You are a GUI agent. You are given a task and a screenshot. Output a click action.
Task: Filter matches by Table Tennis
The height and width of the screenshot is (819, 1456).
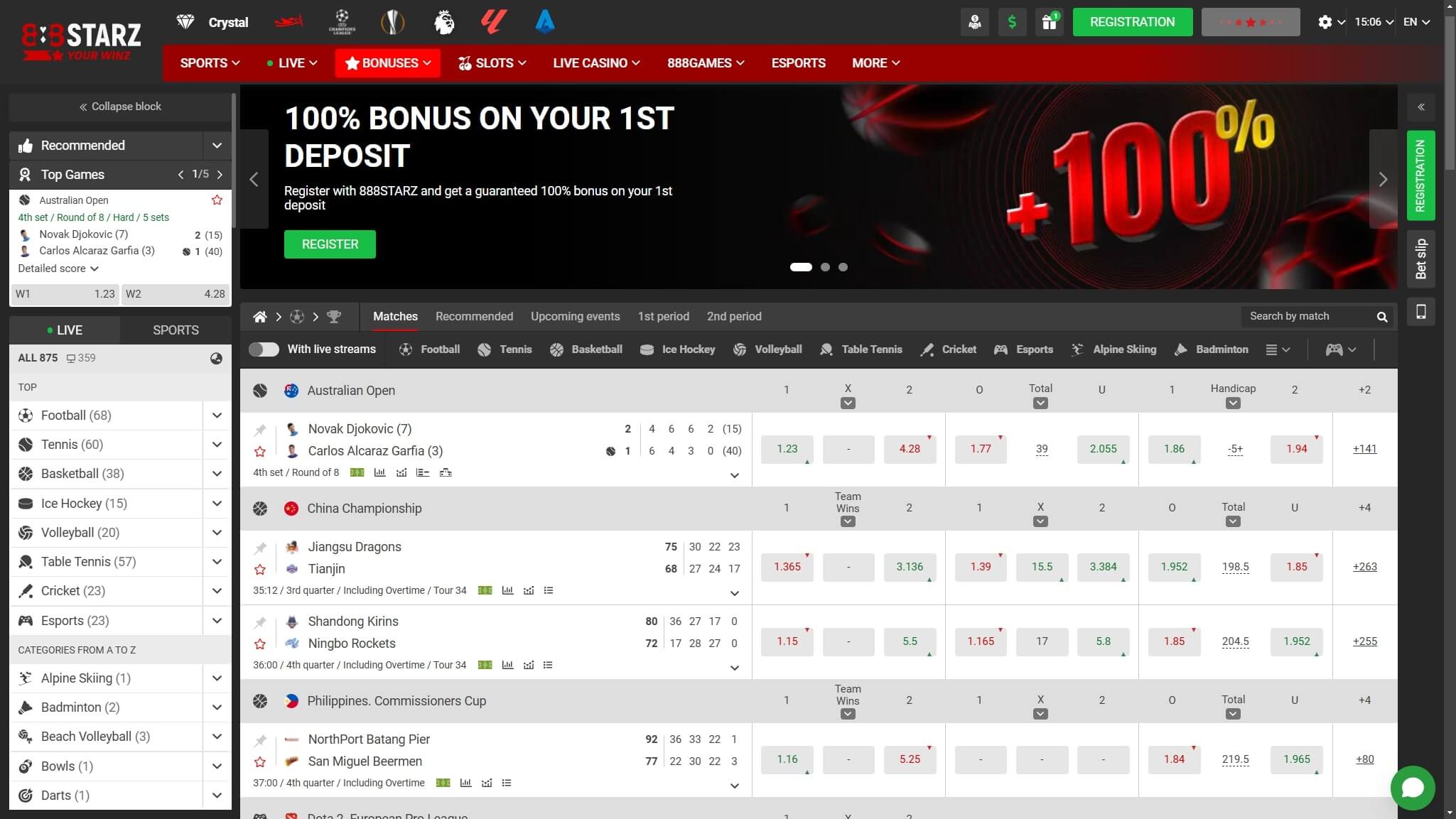coord(861,349)
